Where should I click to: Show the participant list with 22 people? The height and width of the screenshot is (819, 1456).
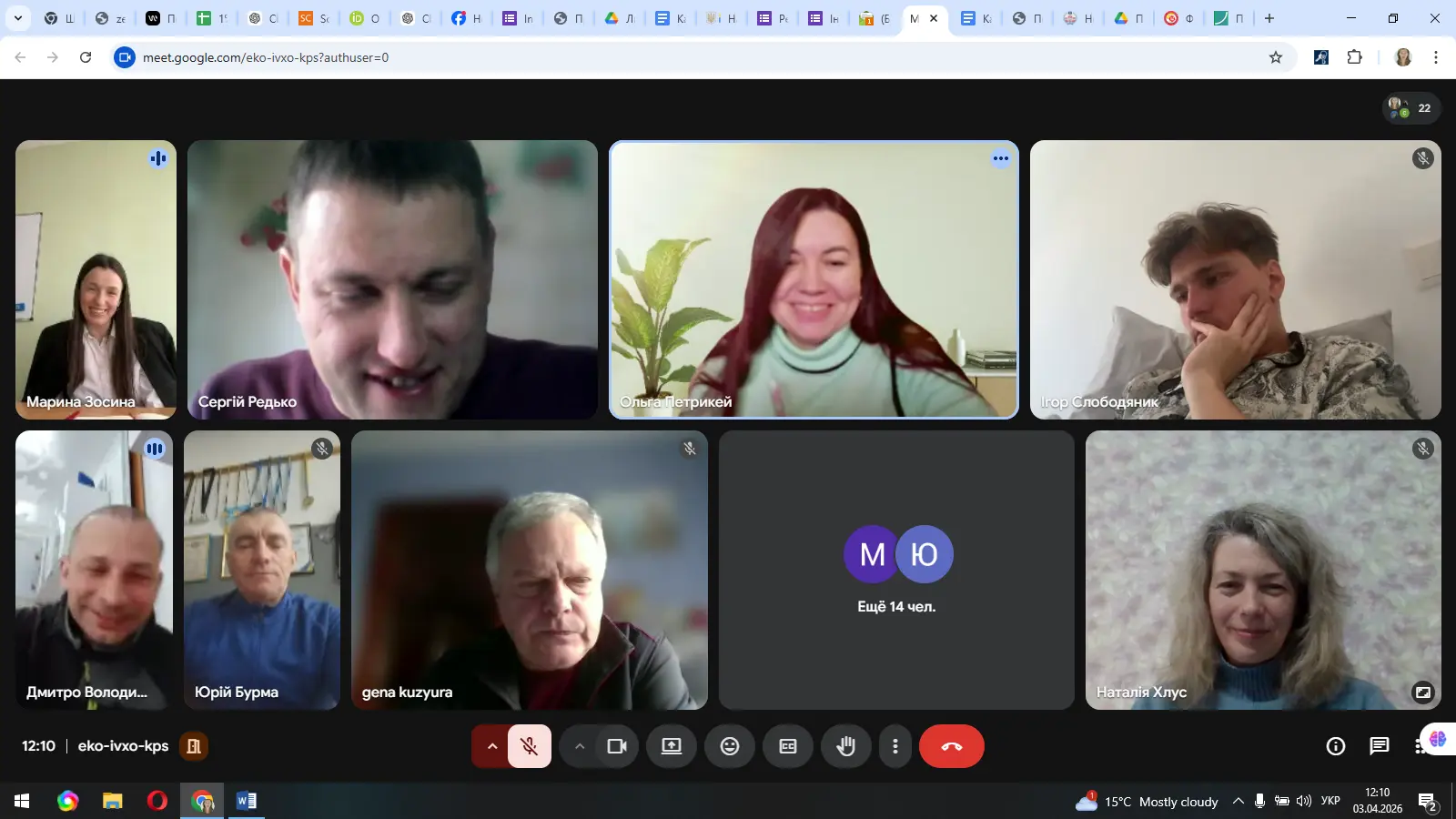[x=1411, y=108]
